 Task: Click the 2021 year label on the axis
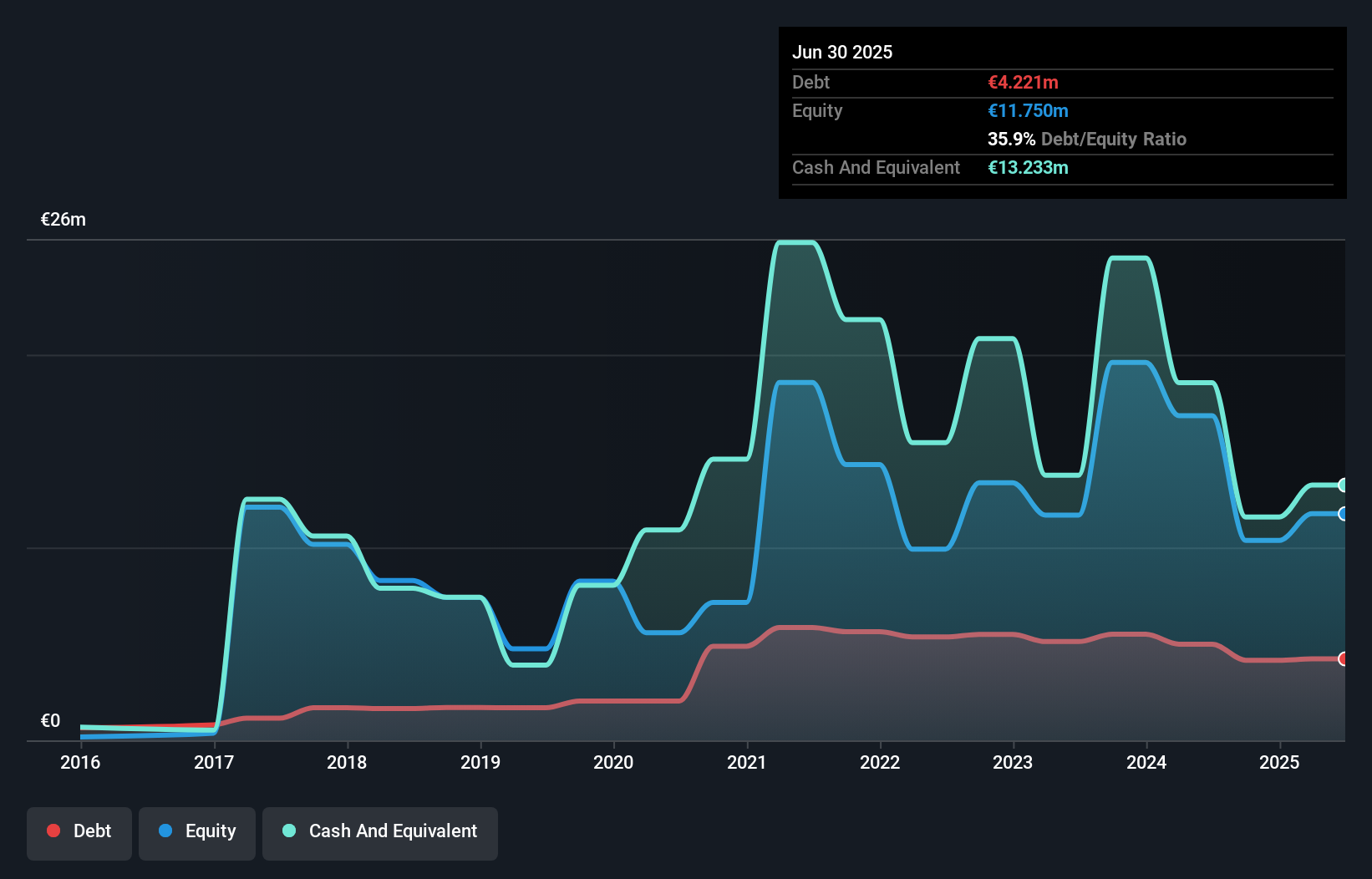coord(746,762)
